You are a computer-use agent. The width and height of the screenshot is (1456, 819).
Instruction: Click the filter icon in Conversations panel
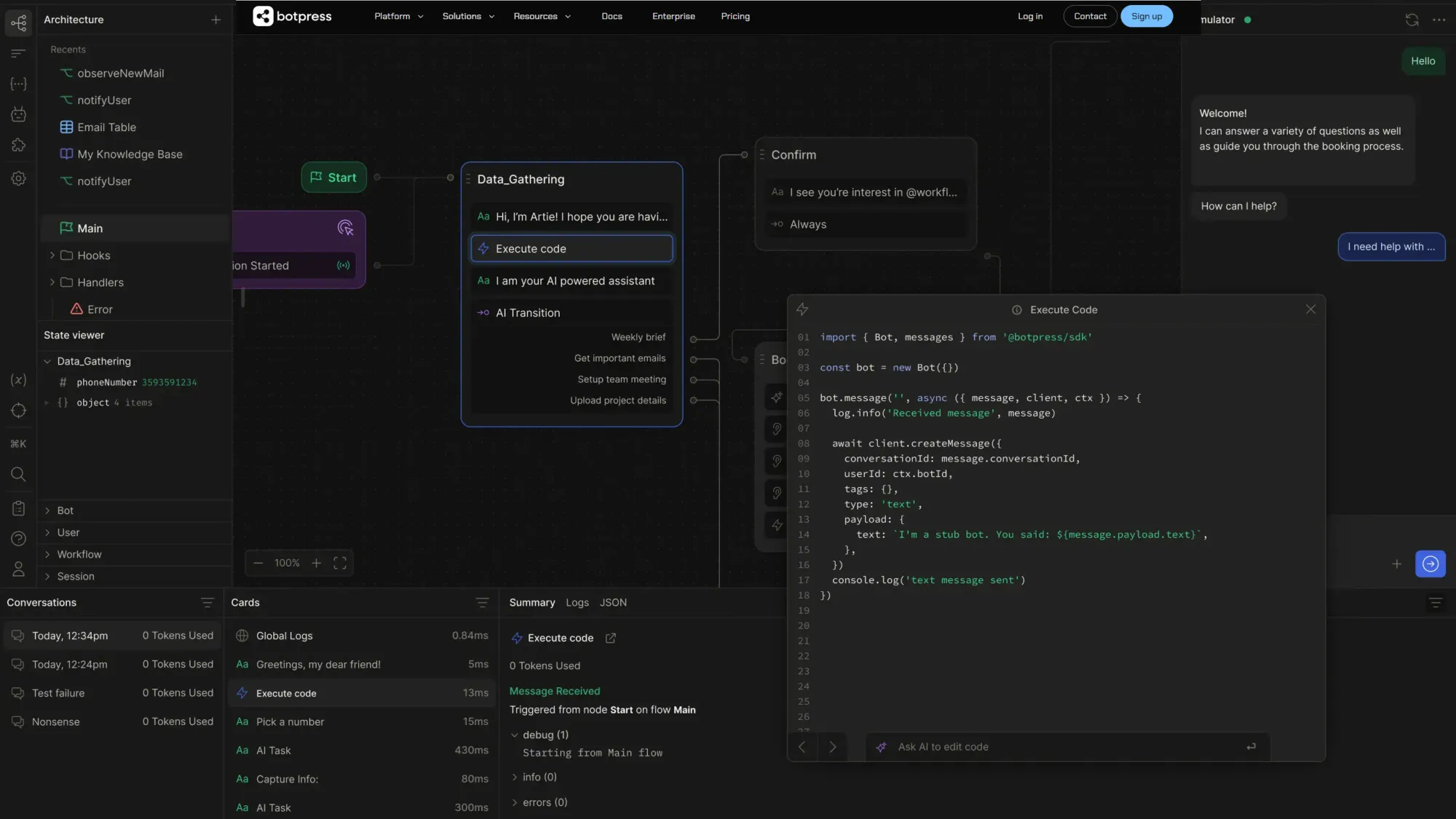(x=207, y=603)
